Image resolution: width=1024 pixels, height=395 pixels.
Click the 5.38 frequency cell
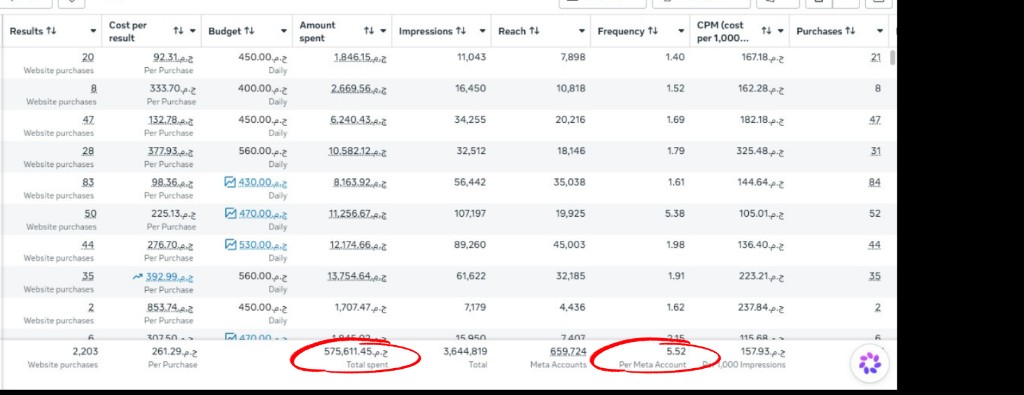coord(675,213)
